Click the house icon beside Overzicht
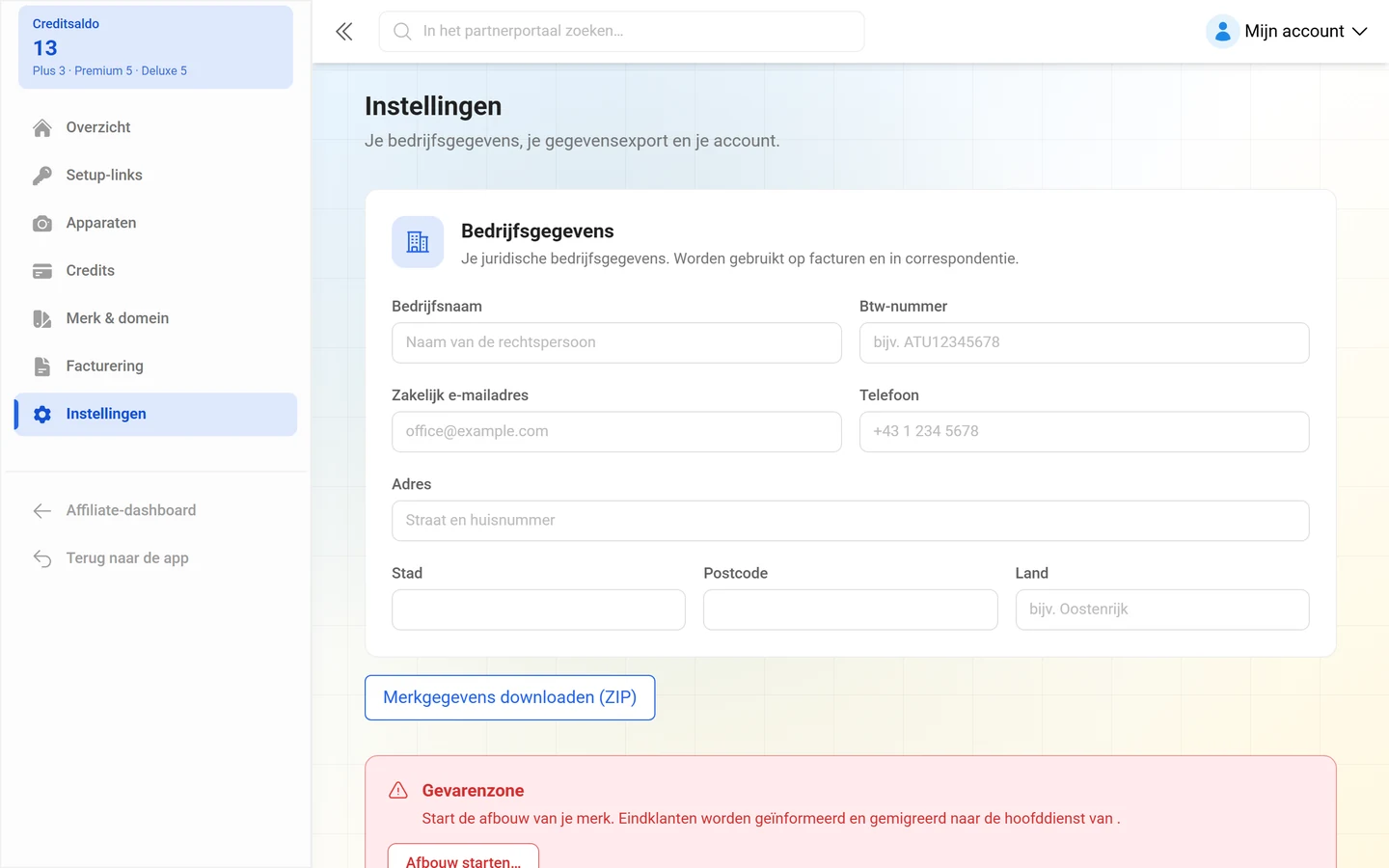The width and height of the screenshot is (1389, 868). click(42, 127)
